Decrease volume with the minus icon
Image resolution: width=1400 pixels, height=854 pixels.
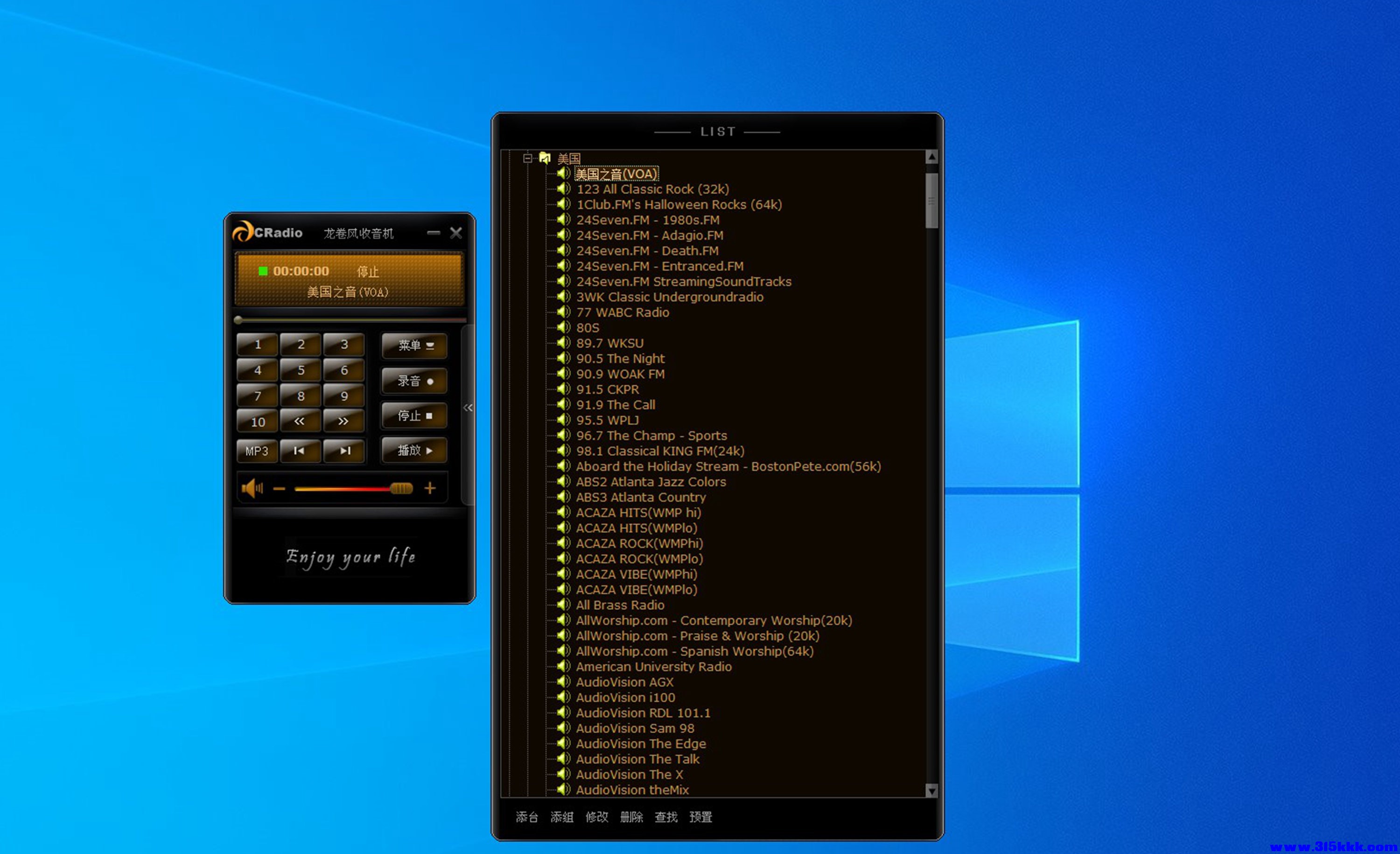click(279, 488)
